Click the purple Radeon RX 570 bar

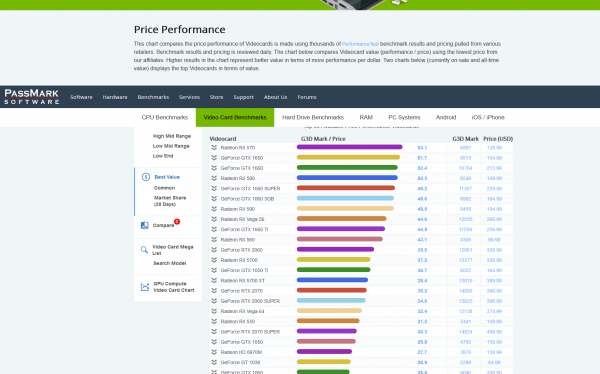349,147
